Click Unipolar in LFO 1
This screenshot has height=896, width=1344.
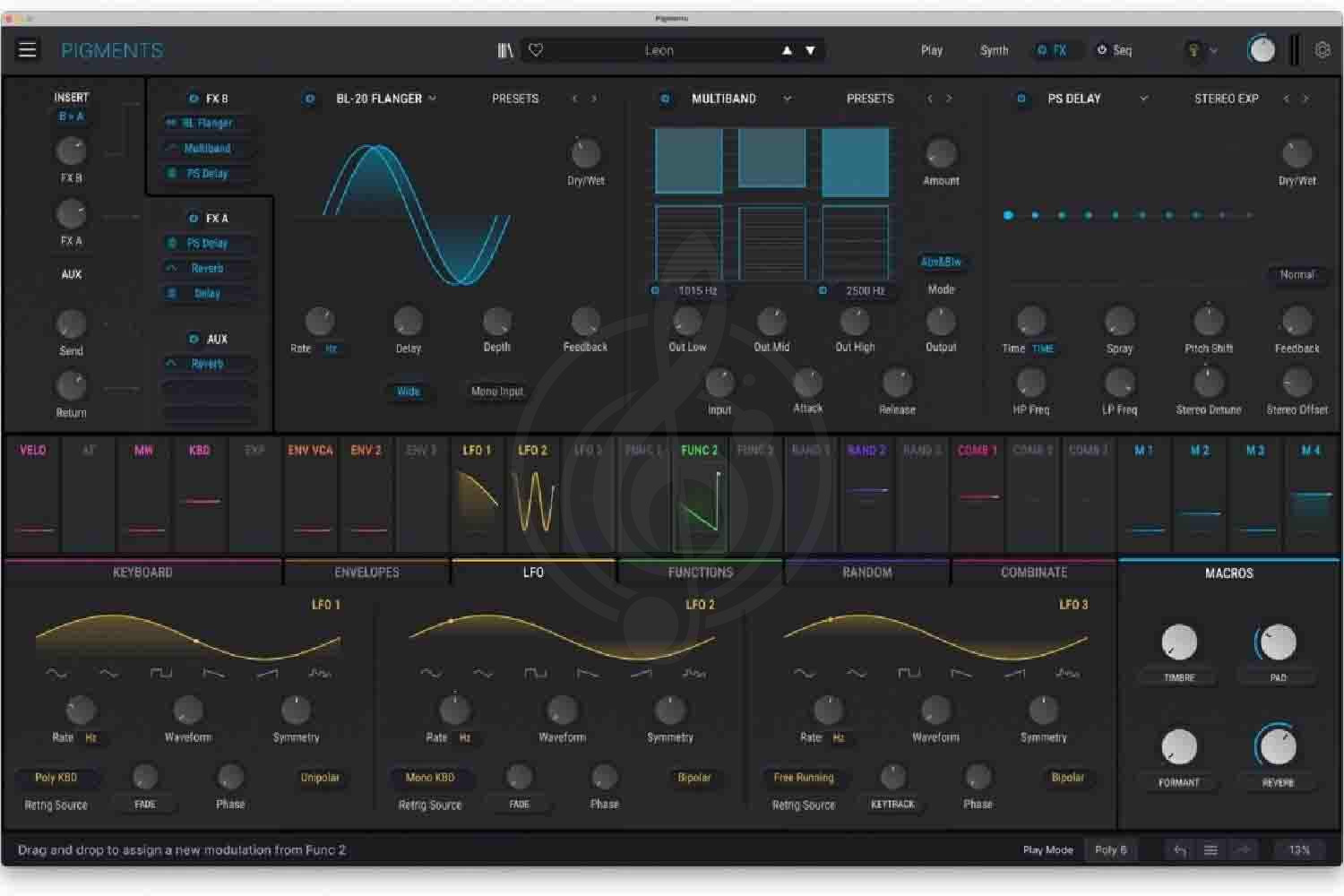tap(320, 778)
